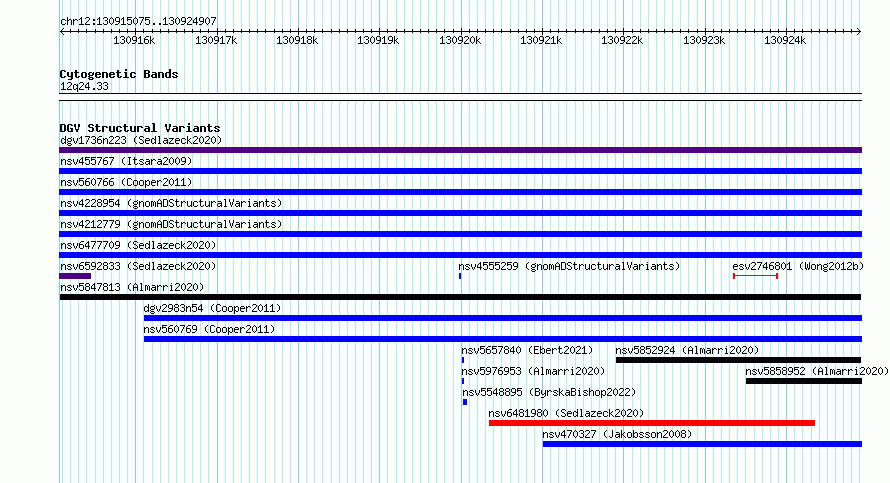Click the blue bar under dgv2983n54
890x483 pixels.
point(503,318)
